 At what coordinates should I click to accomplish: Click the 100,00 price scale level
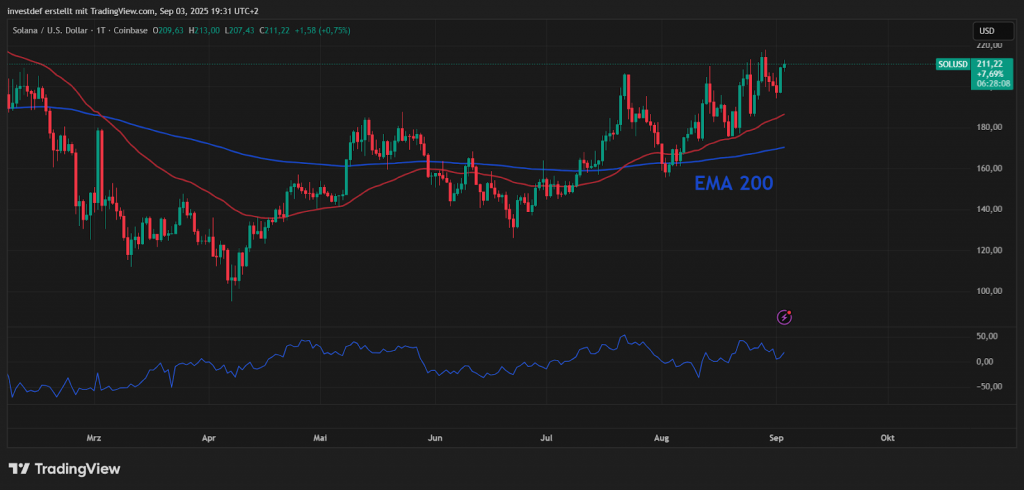[x=988, y=291]
